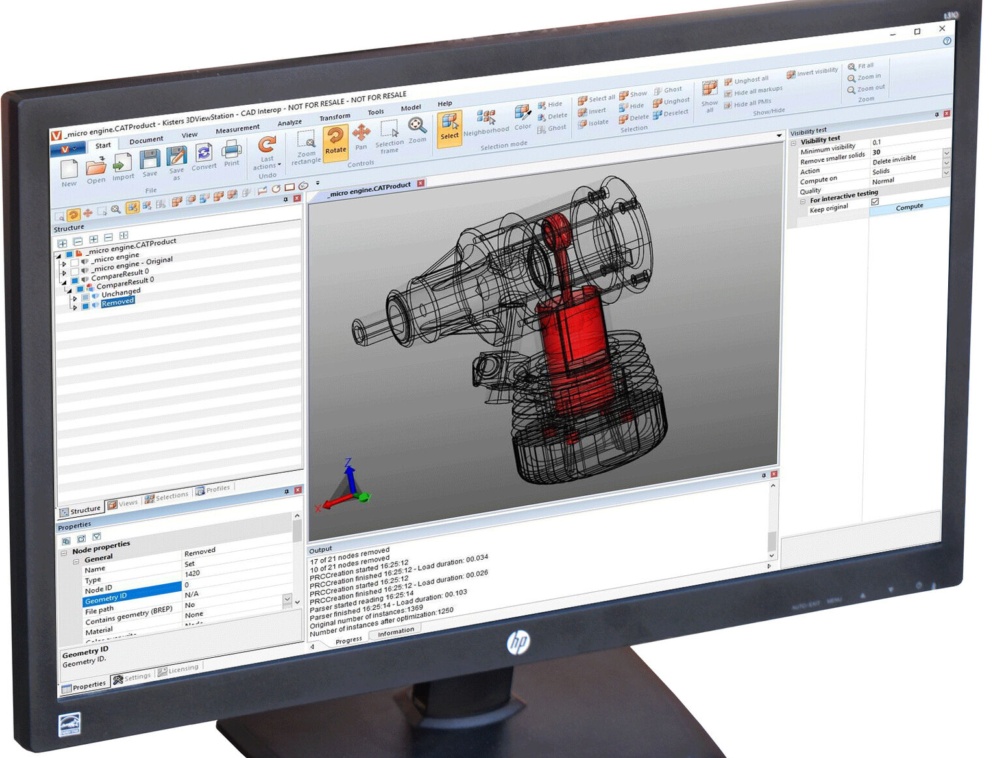Open the Compute on dropdown (Solids)

[x=945, y=164]
